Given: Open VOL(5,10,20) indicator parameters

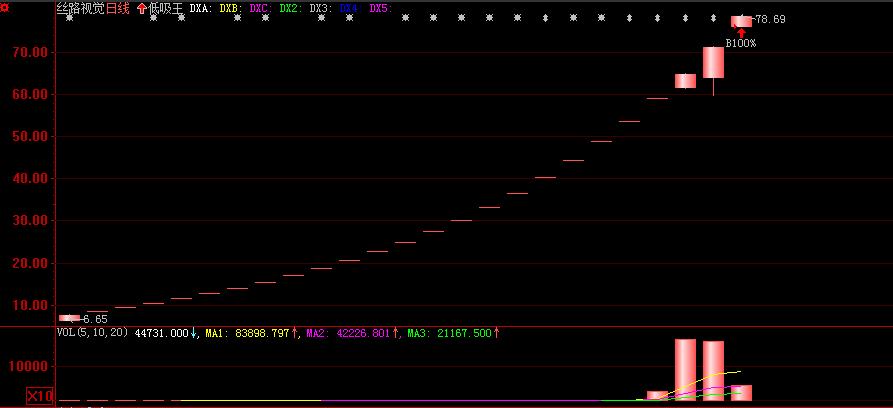Looking at the screenshot, I should 92,333.
